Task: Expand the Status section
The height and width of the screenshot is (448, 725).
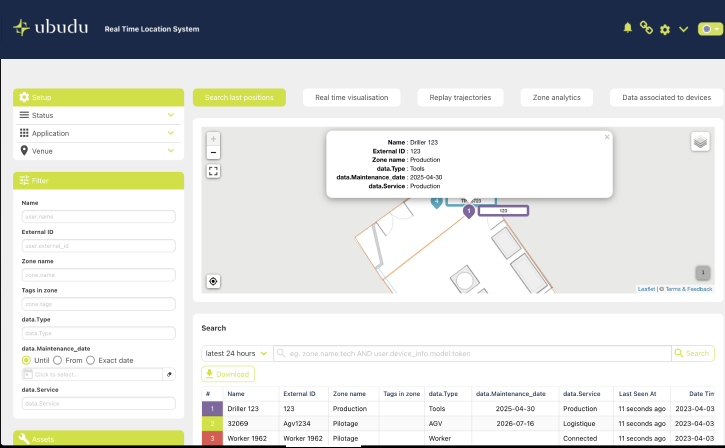Action: click(98, 115)
